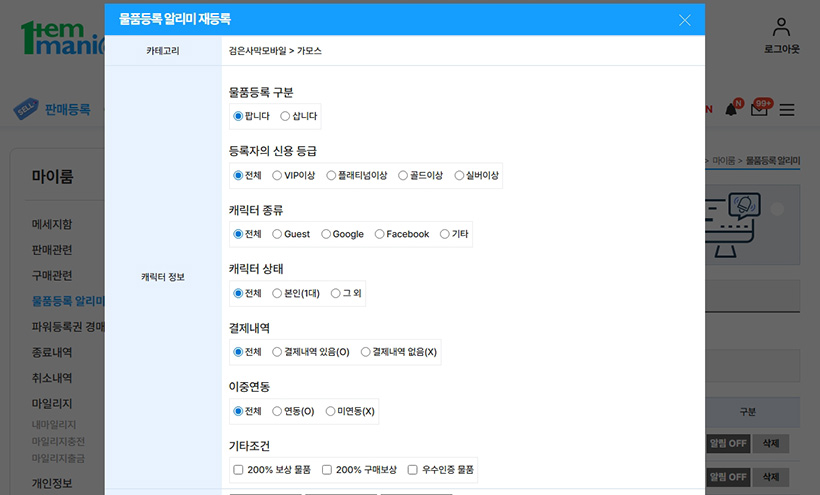Go to 취소내역 in sidebar menu
820x495 pixels.
[52, 378]
